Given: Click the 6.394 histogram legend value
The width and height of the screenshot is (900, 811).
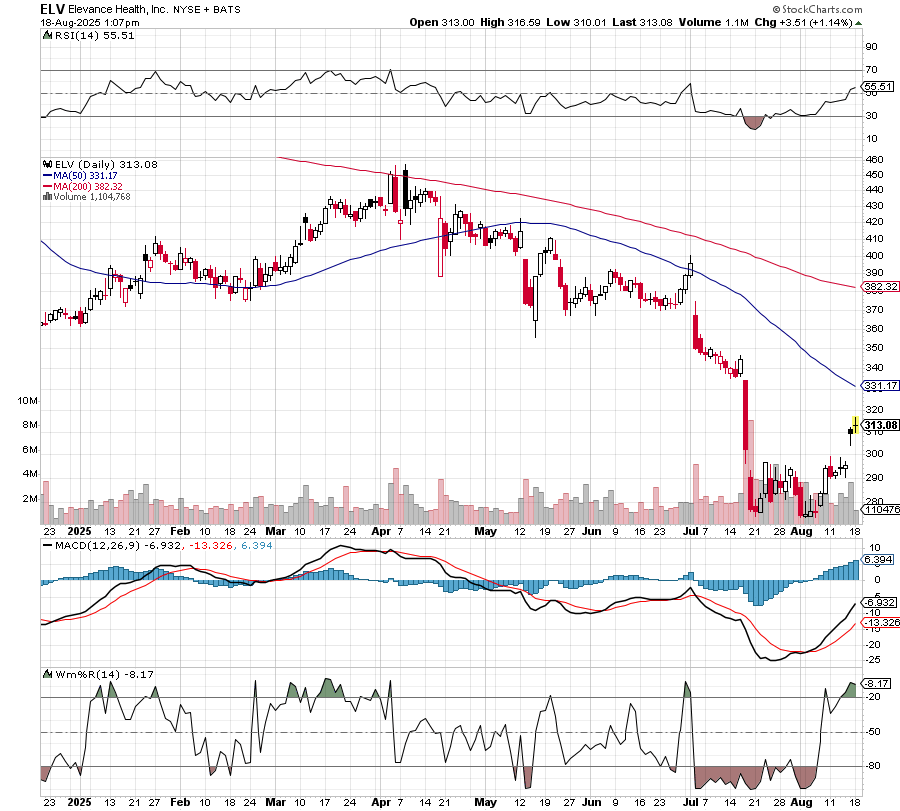Looking at the screenshot, I should tap(257, 545).
